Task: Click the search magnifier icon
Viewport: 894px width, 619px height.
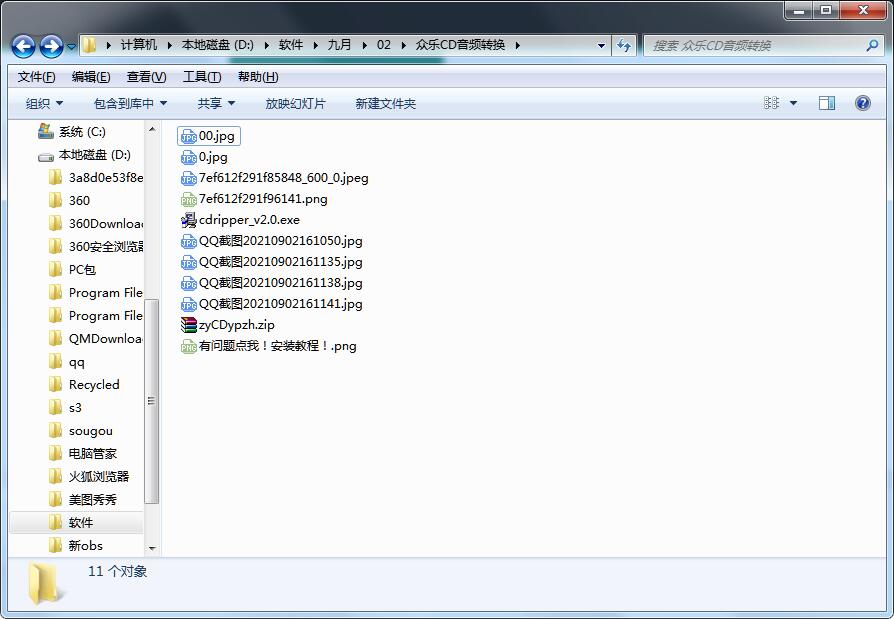Action: coord(872,45)
